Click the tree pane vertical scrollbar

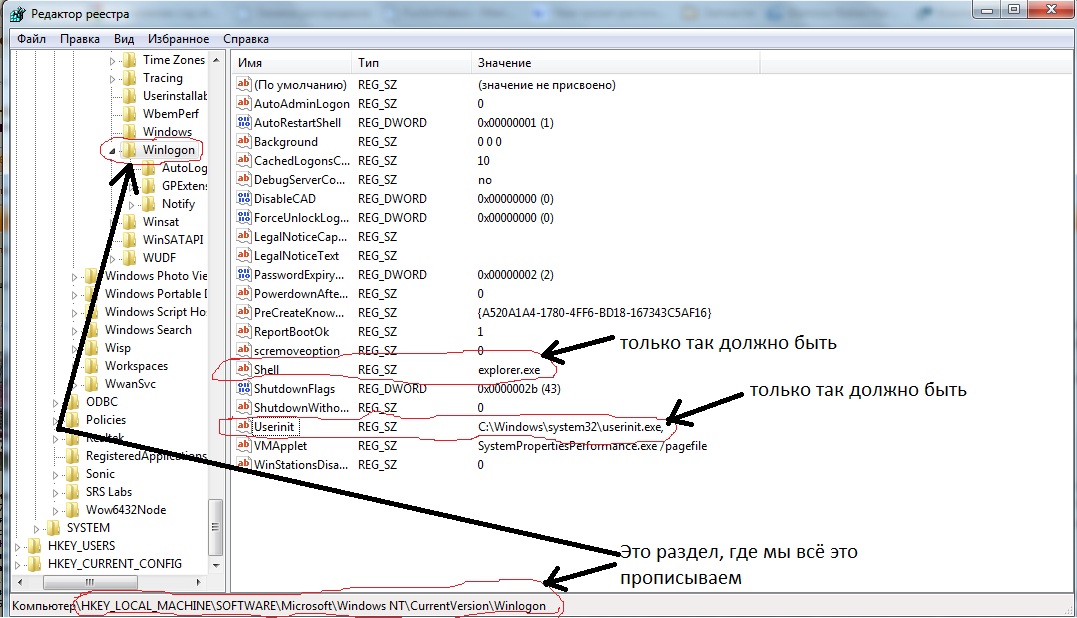(x=215, y=300)
